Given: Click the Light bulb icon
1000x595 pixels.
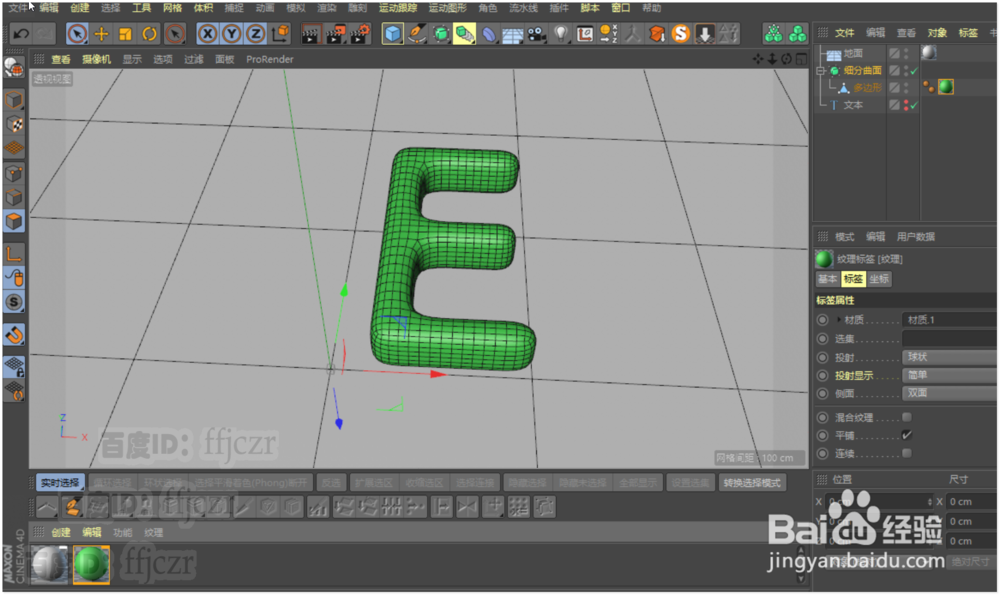Looking at the screenshot, I should (x=560, y=34).
